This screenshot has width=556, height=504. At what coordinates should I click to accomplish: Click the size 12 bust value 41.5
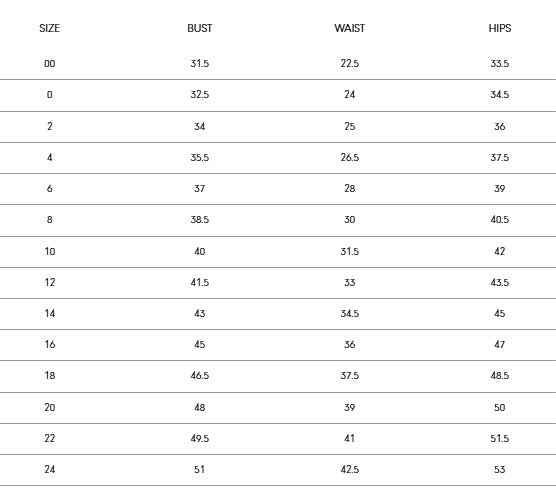pyautogui.click(x=200, y=283)
